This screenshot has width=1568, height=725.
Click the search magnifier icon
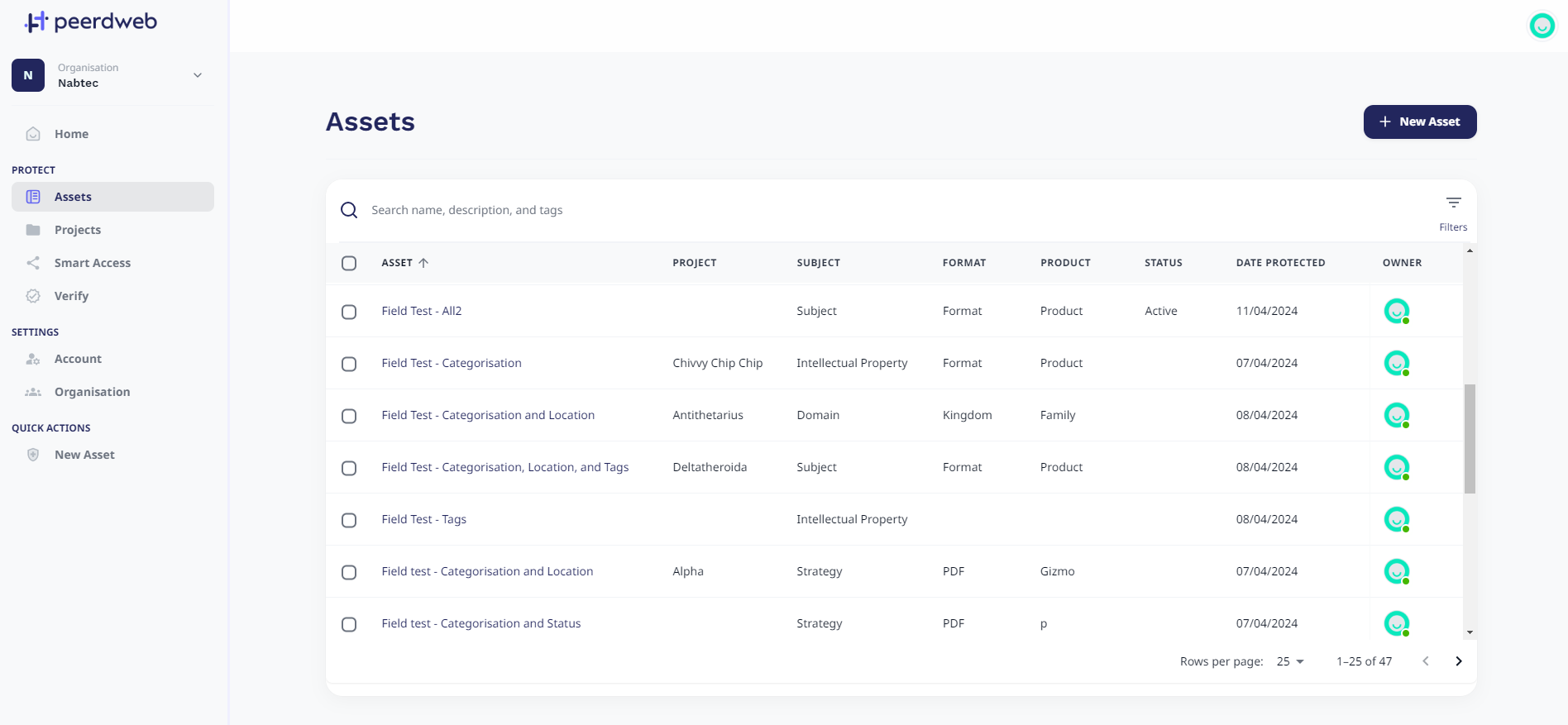tap(349, 210)
